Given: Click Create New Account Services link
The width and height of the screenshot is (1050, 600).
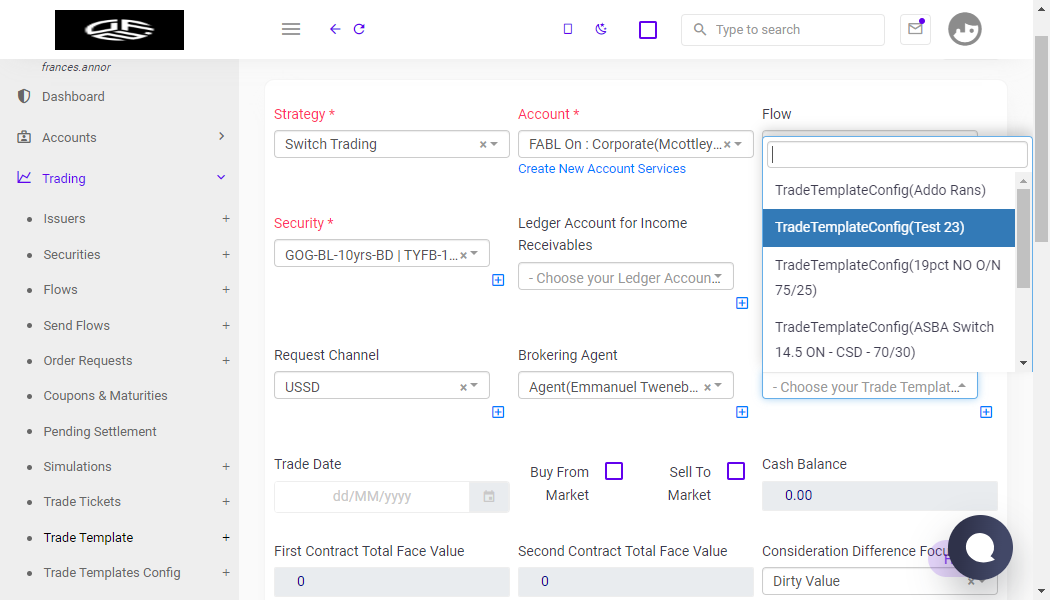Looking at the screenshot, I should click(602, 169).
